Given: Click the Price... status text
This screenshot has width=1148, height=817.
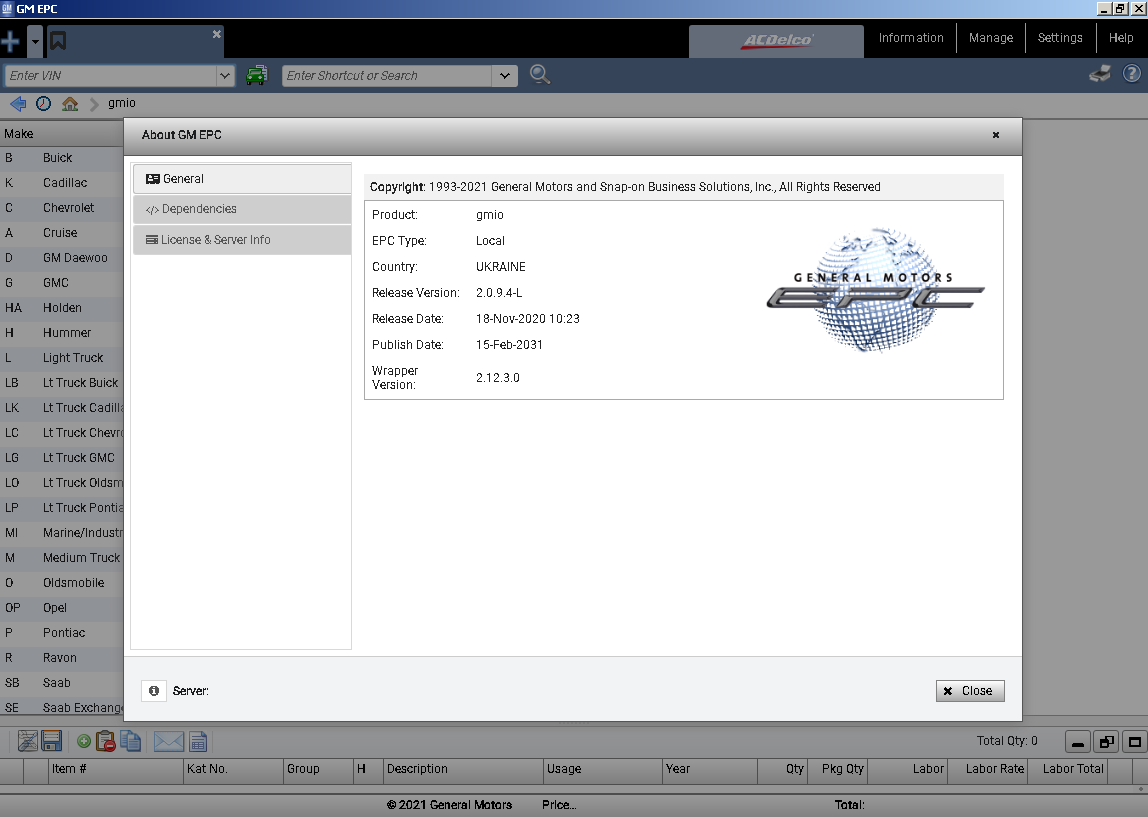Looking at the screenshot, I should coord(559,805).
